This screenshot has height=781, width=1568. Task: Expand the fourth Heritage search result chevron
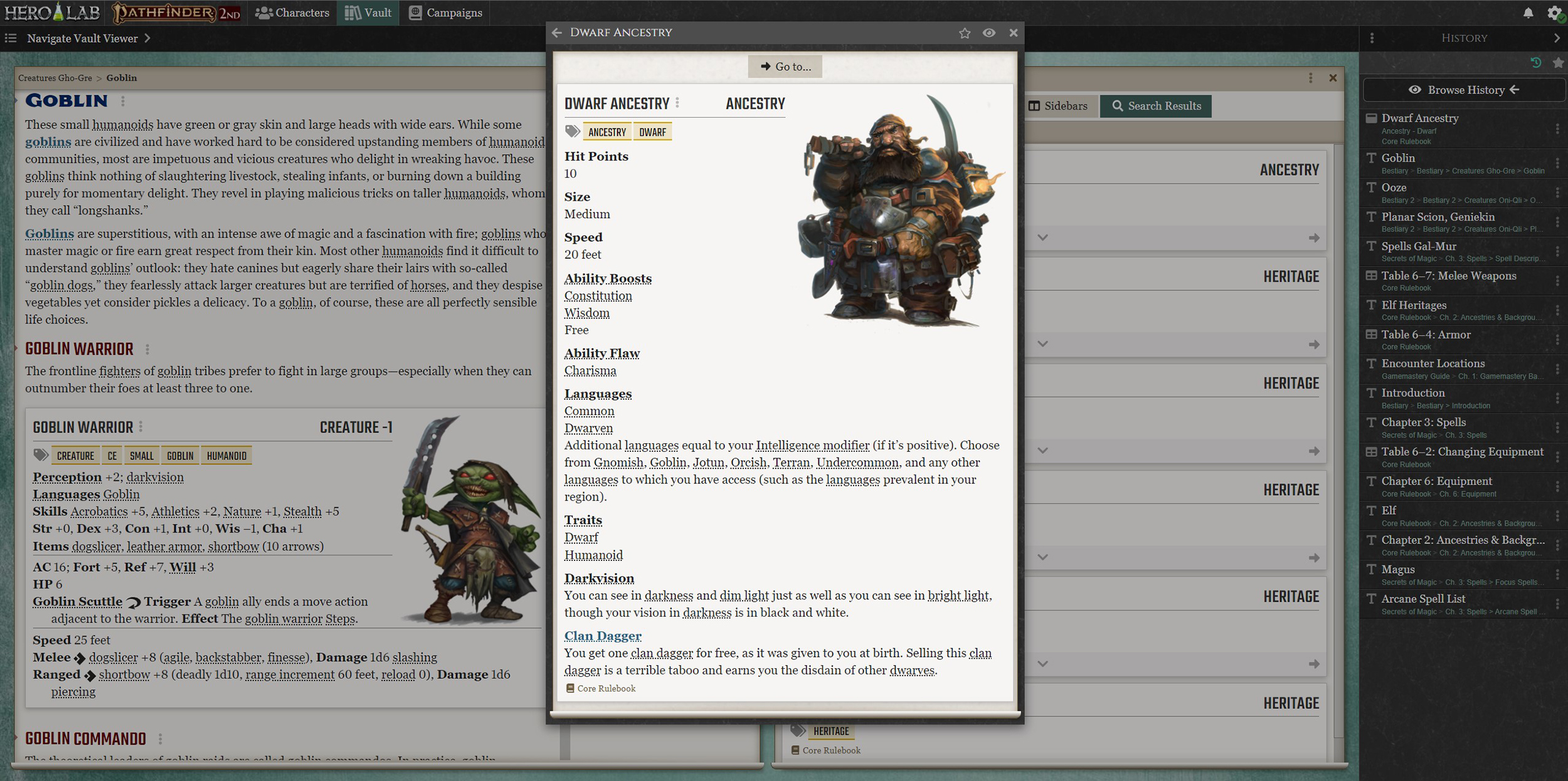[x=1042, y=664]
